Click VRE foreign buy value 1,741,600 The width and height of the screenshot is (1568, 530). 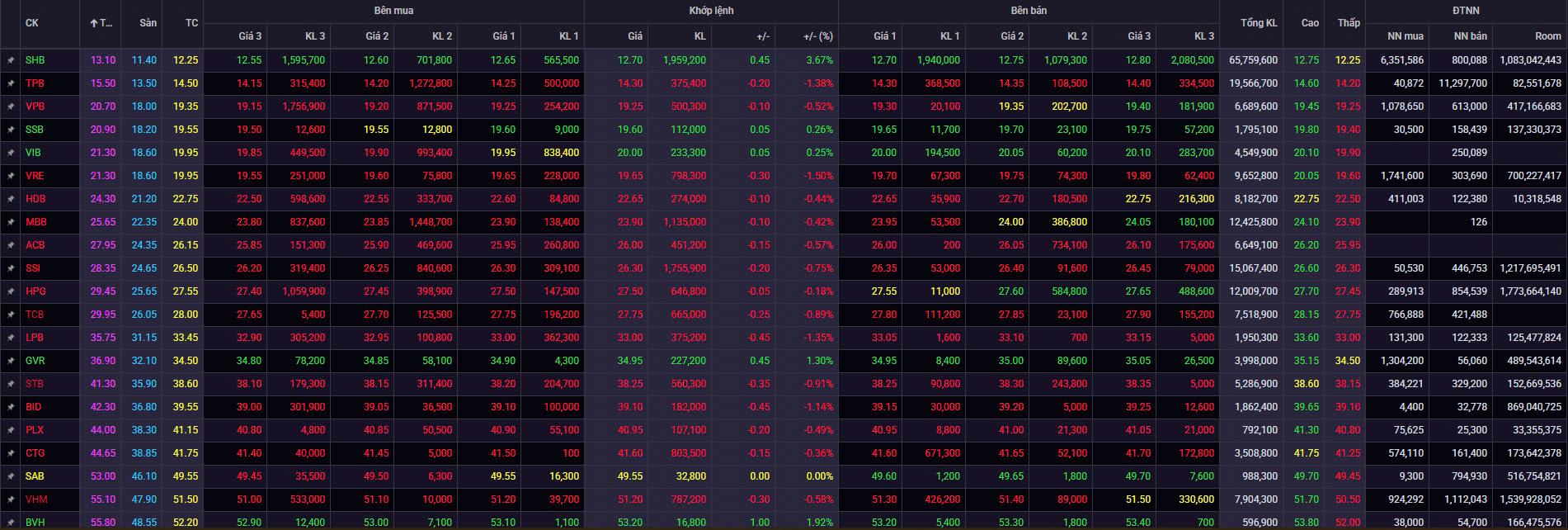click(1401, 176)
